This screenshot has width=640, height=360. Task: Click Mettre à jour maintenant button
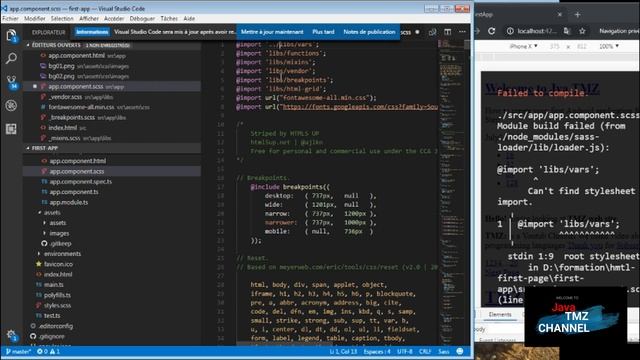point(272,32)
